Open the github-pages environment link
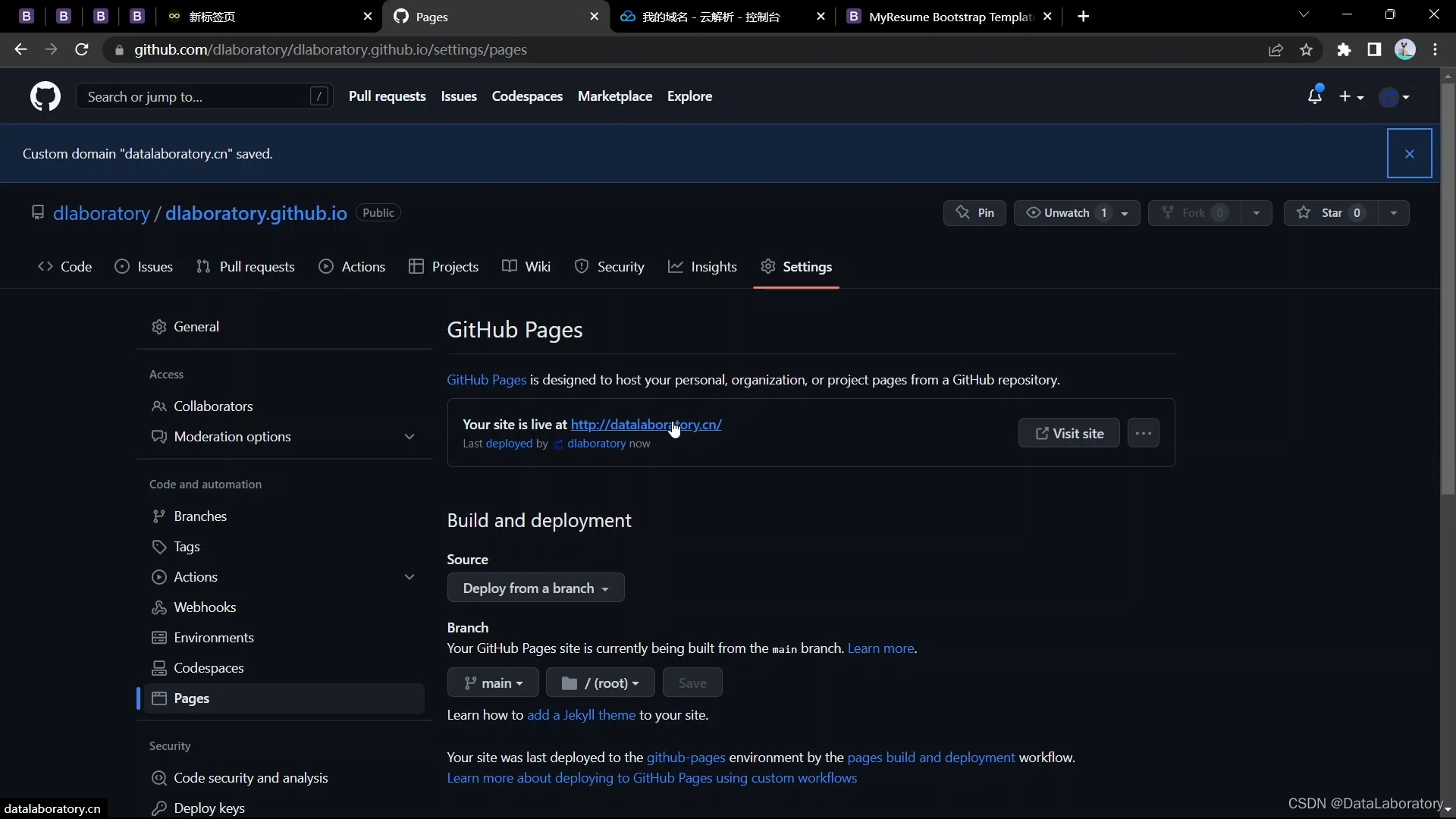The width and height of the screenshot is (1456, 819). tap(686, 758)
